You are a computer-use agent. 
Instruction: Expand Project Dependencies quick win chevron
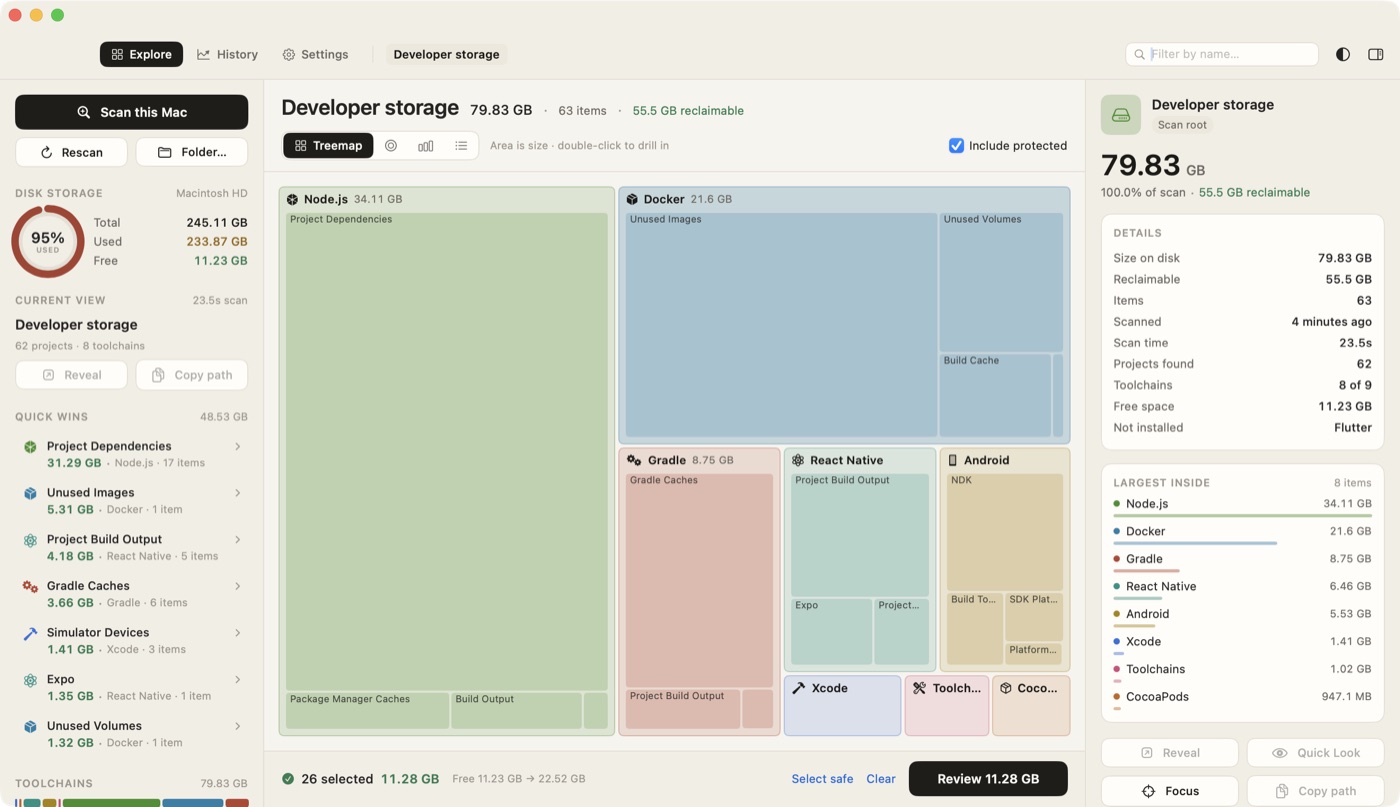point(238,447)
